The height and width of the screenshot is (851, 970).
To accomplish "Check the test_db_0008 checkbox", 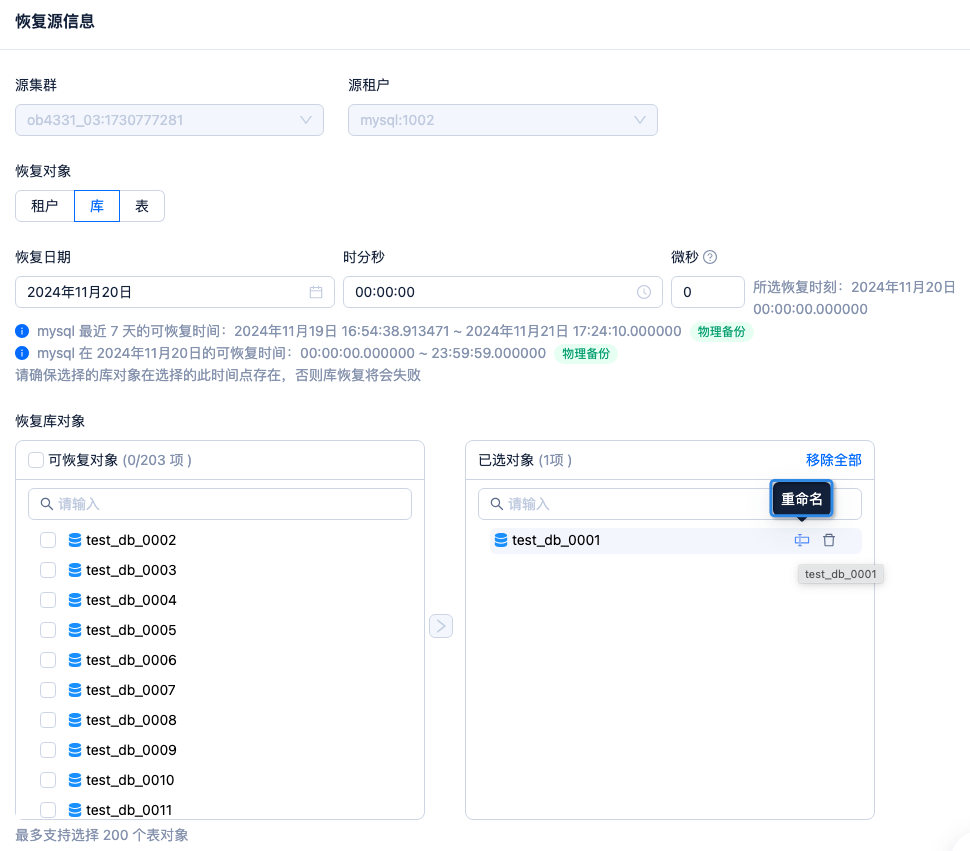I will [x=48, y=720].
